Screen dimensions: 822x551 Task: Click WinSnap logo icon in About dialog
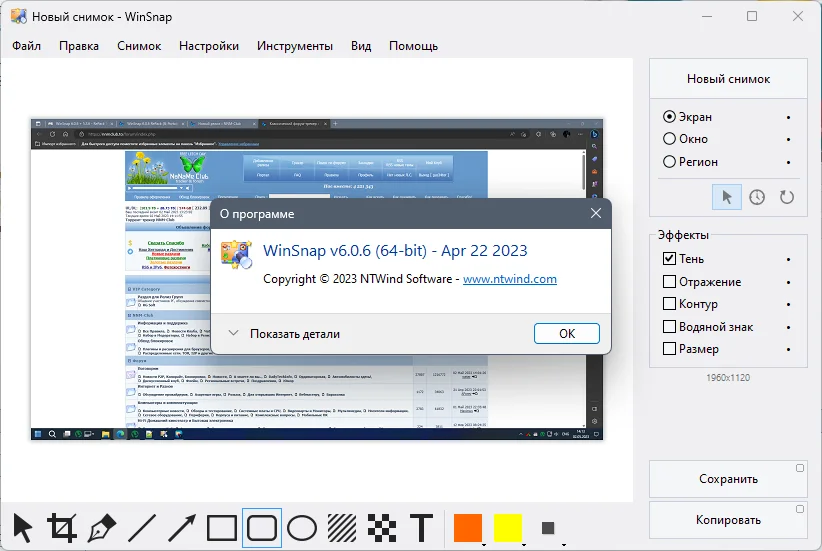pyautogui.click(x=236, y=254)
